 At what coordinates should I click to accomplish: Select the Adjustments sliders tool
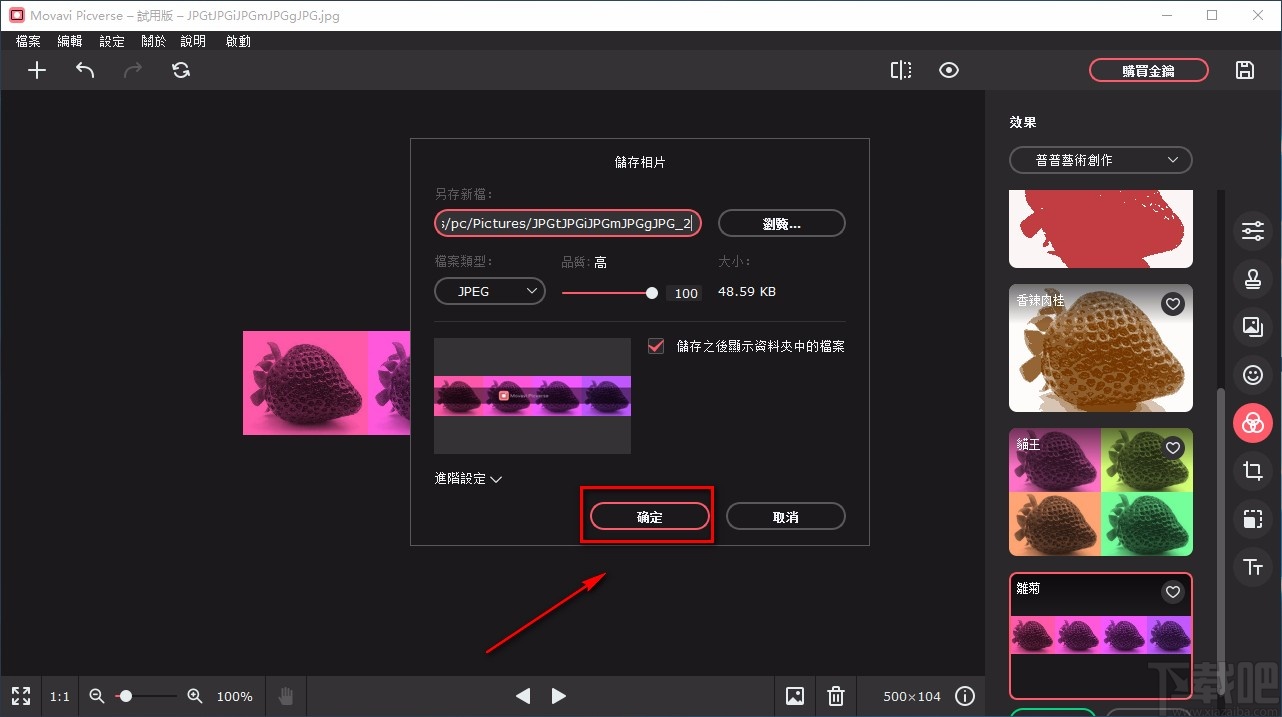tap(1252, 231)
